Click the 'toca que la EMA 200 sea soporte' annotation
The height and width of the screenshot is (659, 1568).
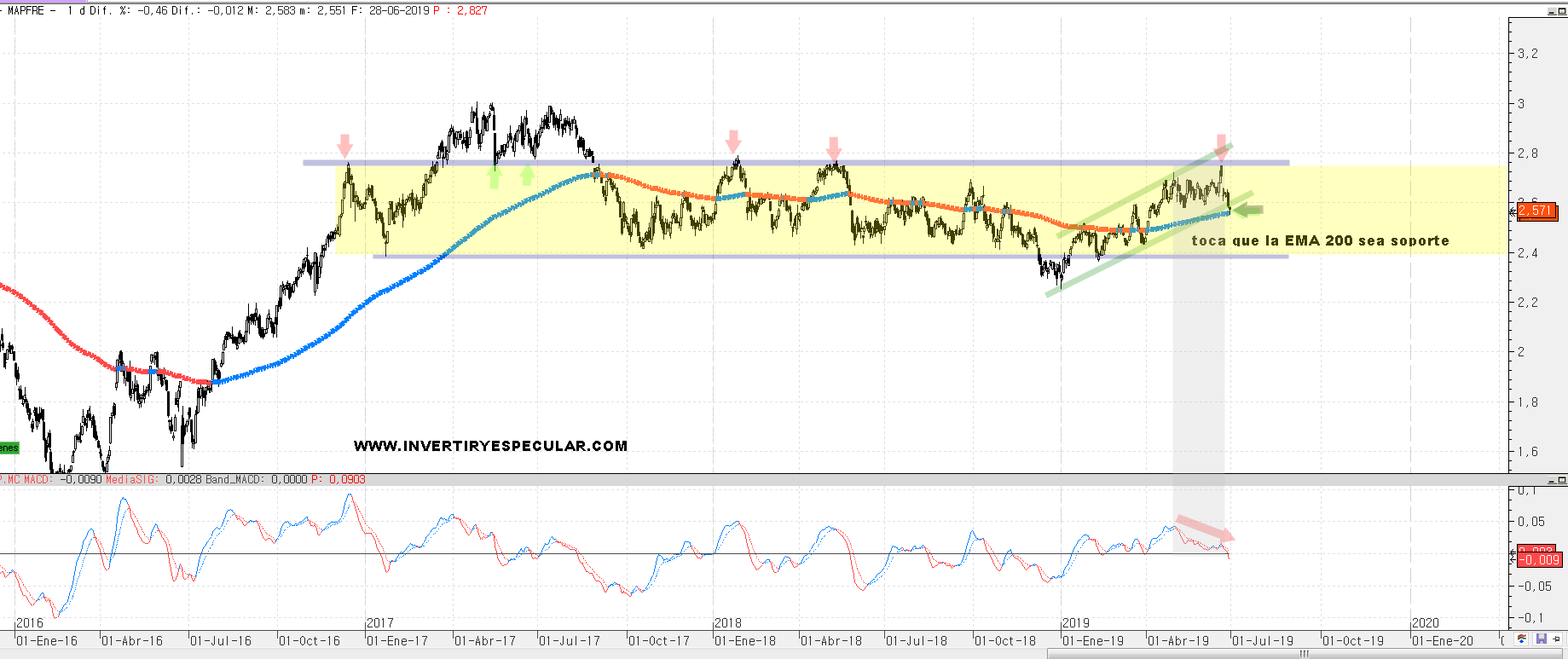pos(1320,241)
